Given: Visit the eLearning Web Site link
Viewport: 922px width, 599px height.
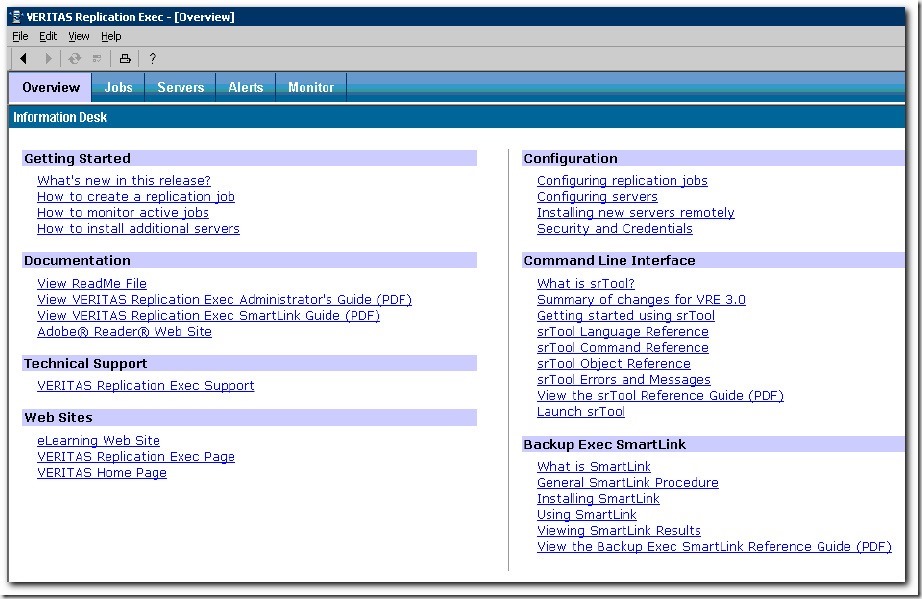Looking at the screenshot, I should (x=98, y=440).
